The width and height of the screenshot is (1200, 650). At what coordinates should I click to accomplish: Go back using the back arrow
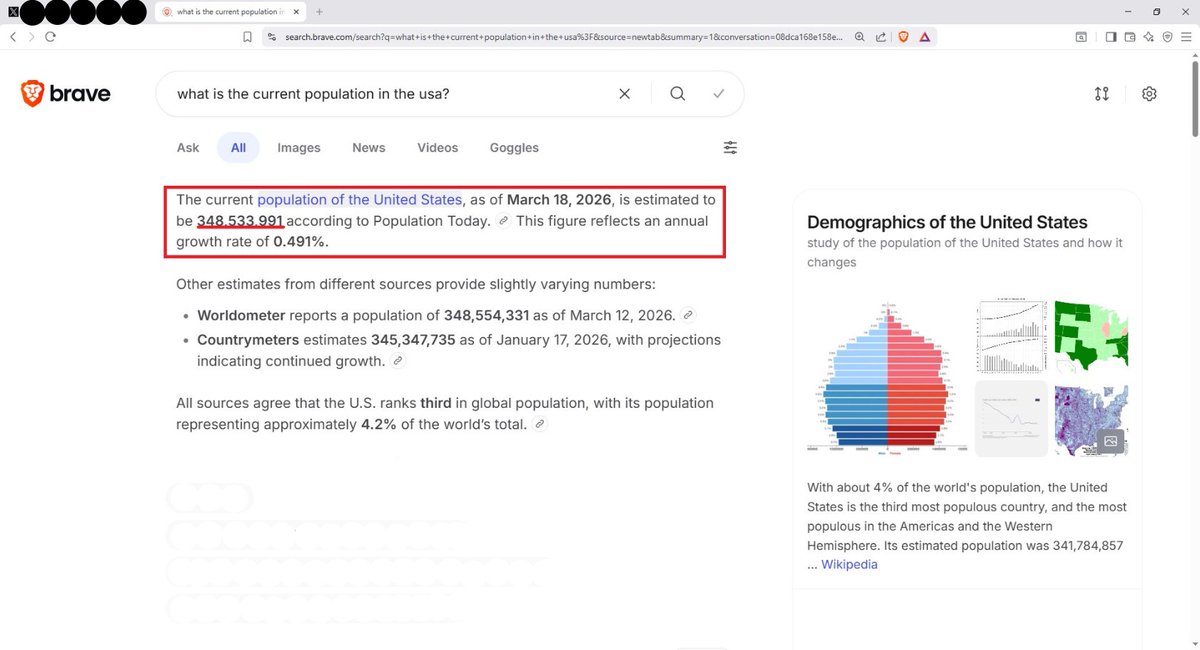pyautogui.click(x=13, y=36)
